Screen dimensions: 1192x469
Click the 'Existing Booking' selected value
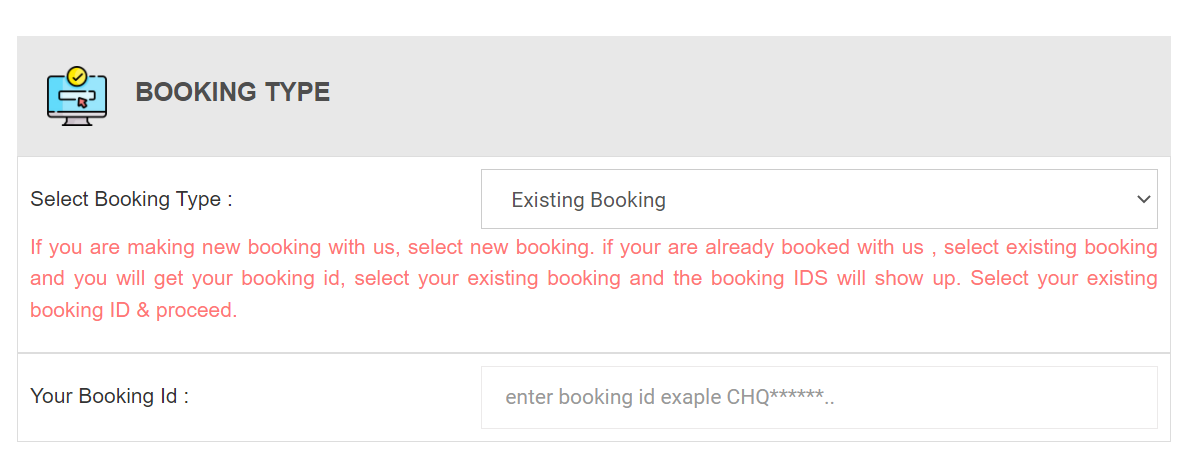point(588,200)
